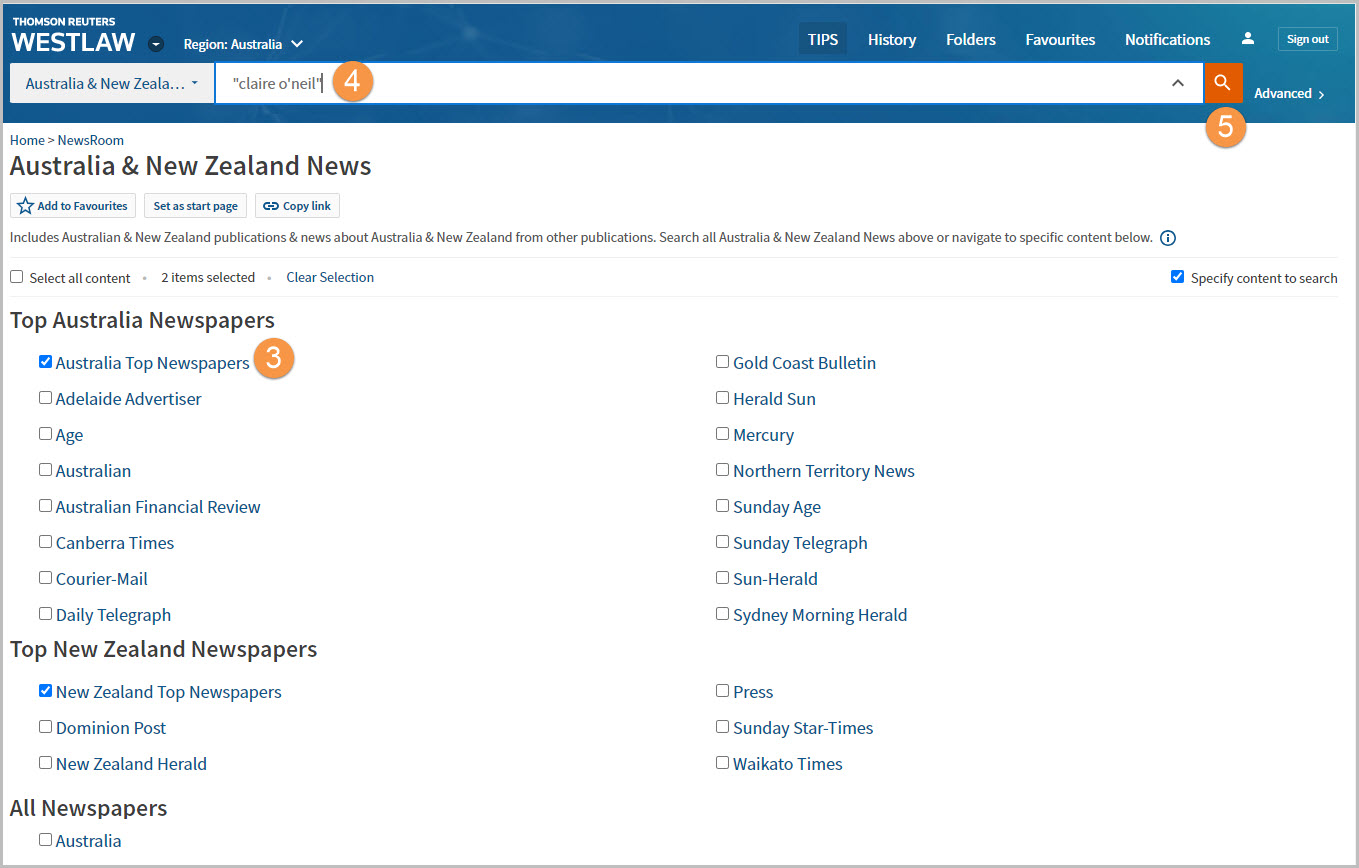Screen dimensions: 1359x868
Task: Open the Sunday Telegraph link
Action: click(x=800, y=543)
